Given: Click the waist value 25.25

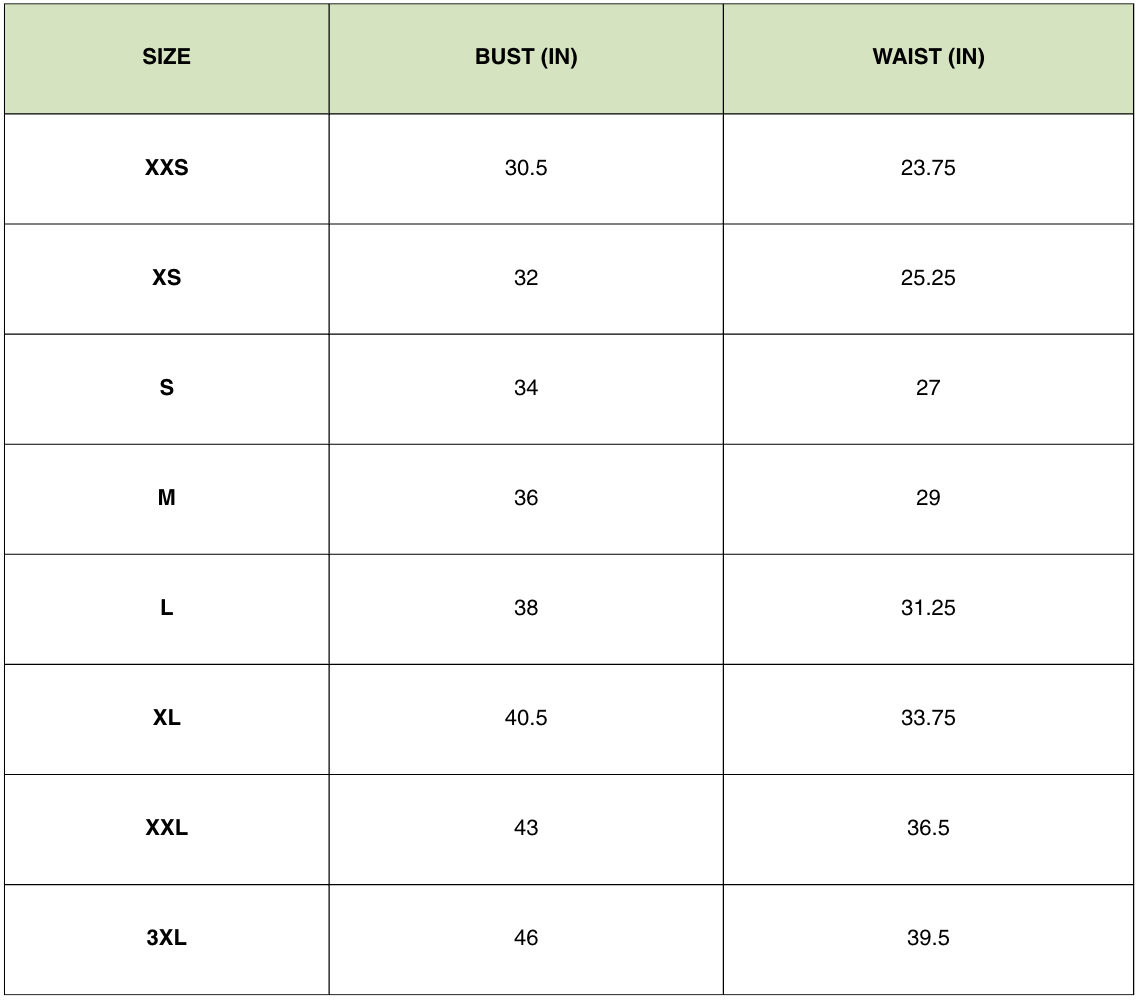Looking at the screenshot, I should 928,278.
